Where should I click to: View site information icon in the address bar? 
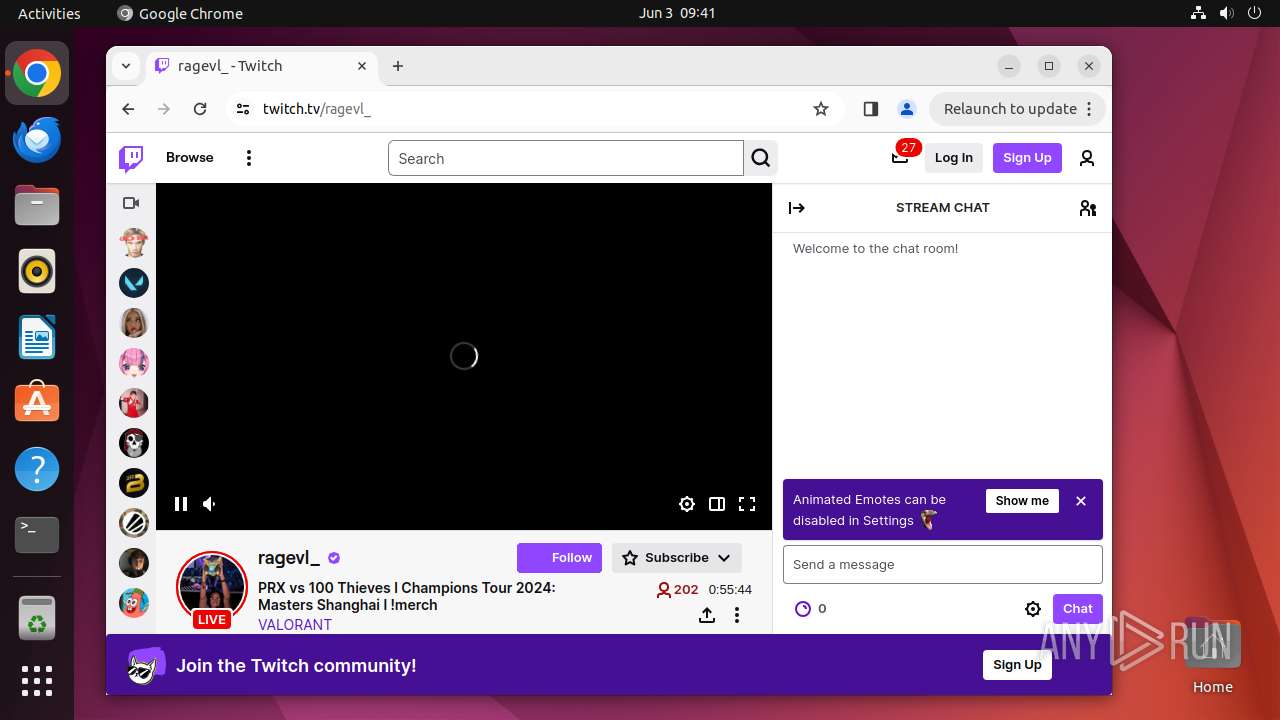(243, 109)
